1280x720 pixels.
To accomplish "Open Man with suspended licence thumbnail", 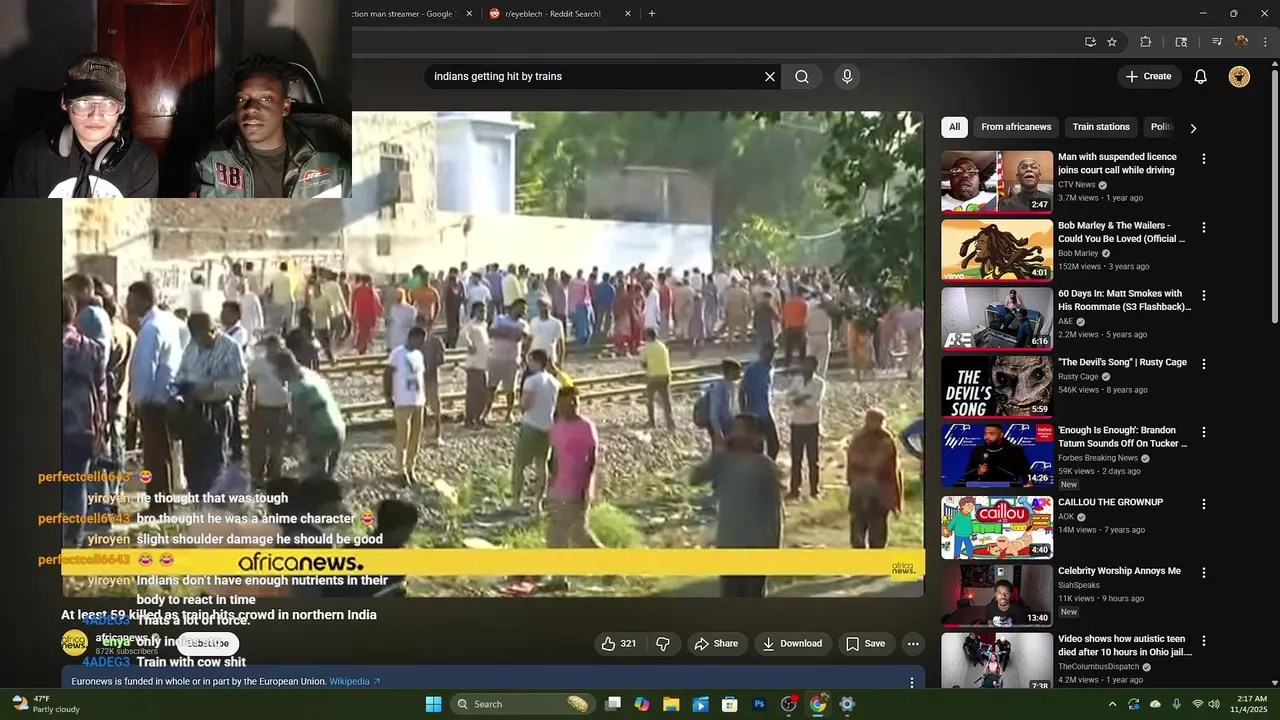I will (997, 182).
